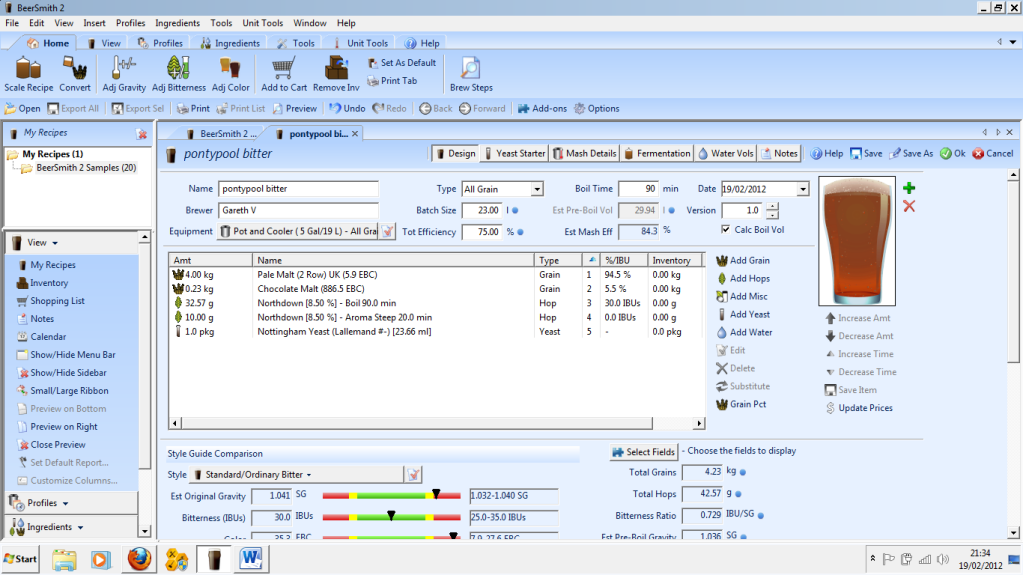
Task: Open the Adj Color tool
Action: [x=230, y=74]
